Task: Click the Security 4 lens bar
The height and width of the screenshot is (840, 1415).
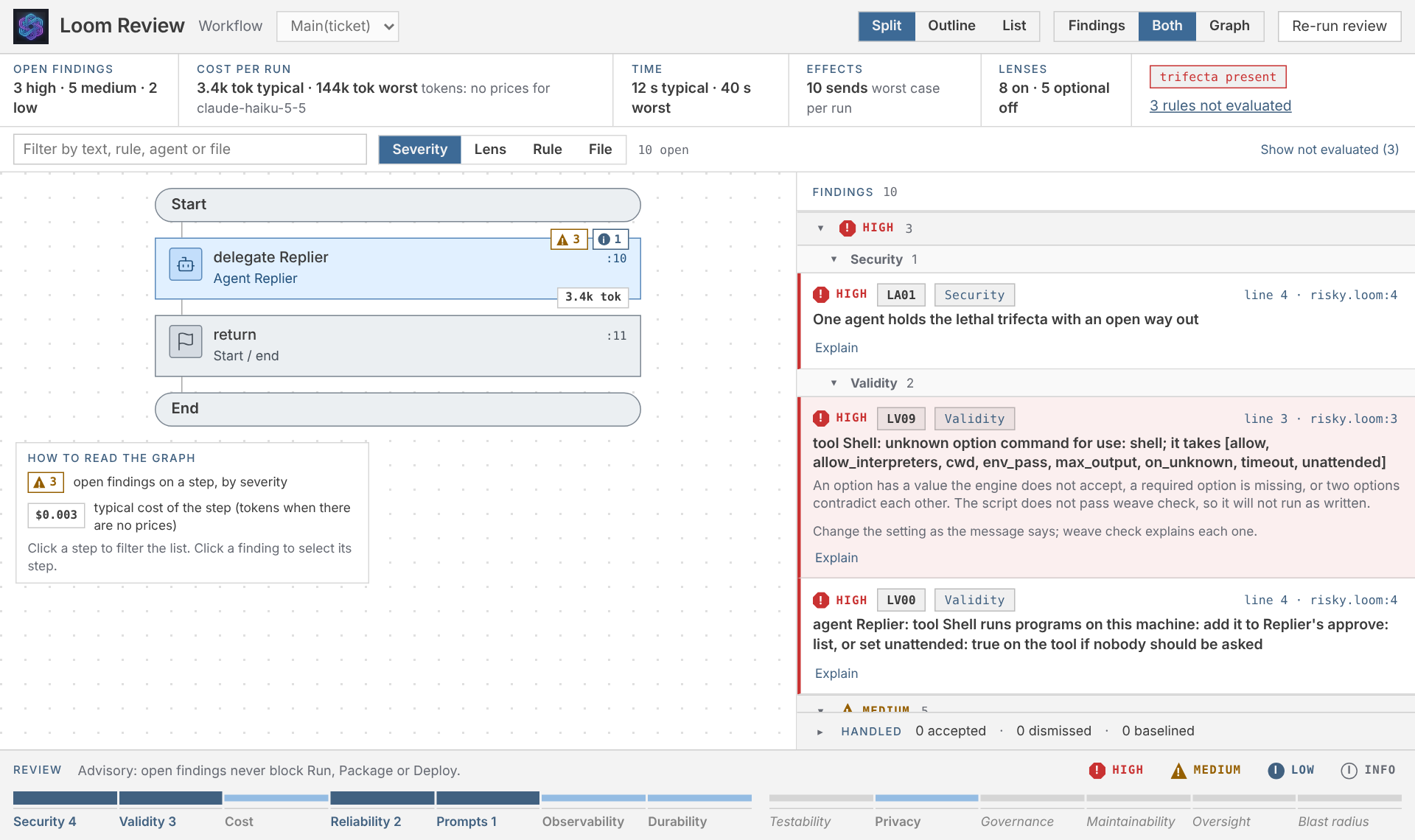Action: pos(65,810)
